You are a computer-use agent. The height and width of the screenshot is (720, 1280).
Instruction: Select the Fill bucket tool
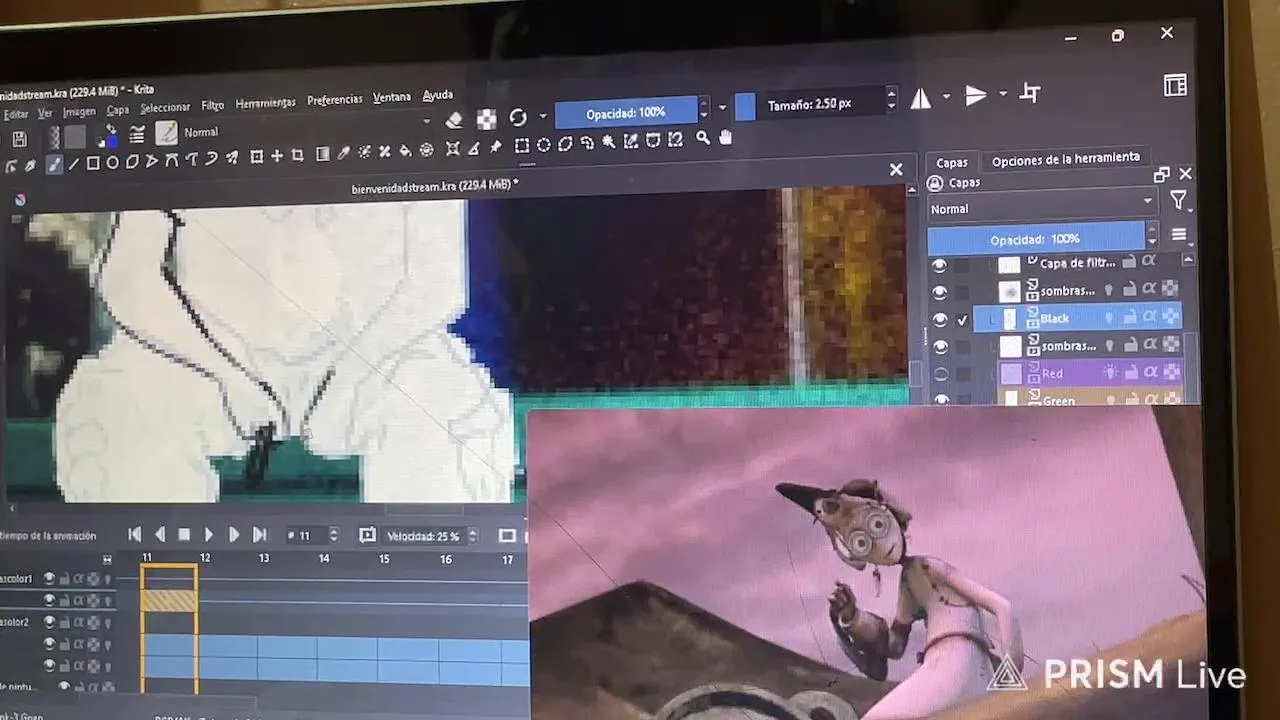tap(405, 151)
